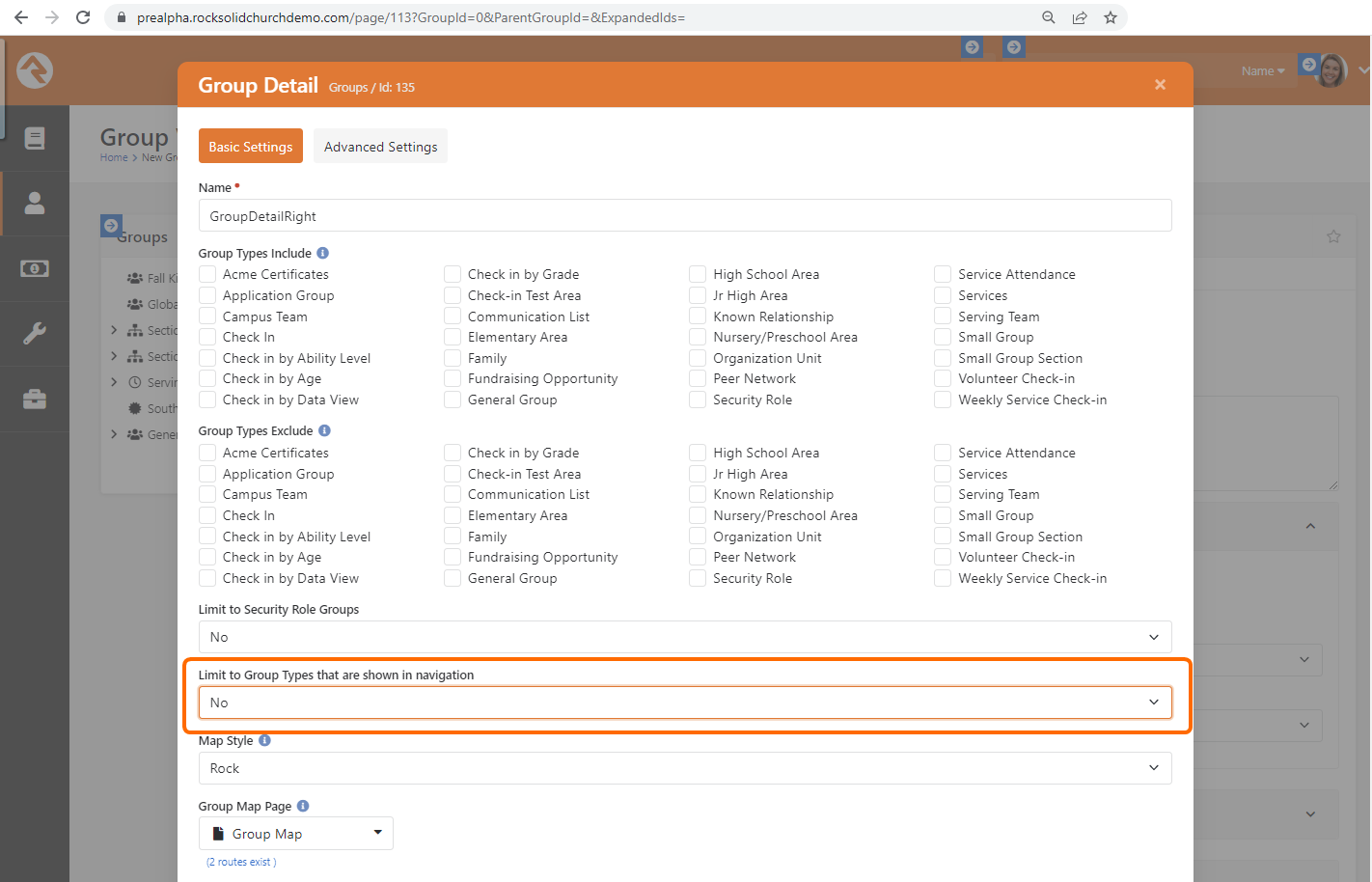This screenshot has width=1372, height=882.
Task: Click the star icon in the browser address bar
Action: (1111, 16)
